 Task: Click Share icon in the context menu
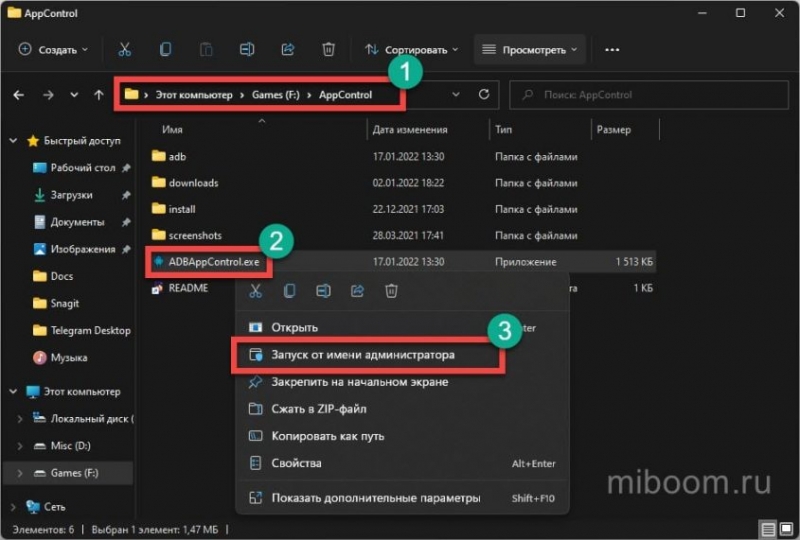click(357, 291)
